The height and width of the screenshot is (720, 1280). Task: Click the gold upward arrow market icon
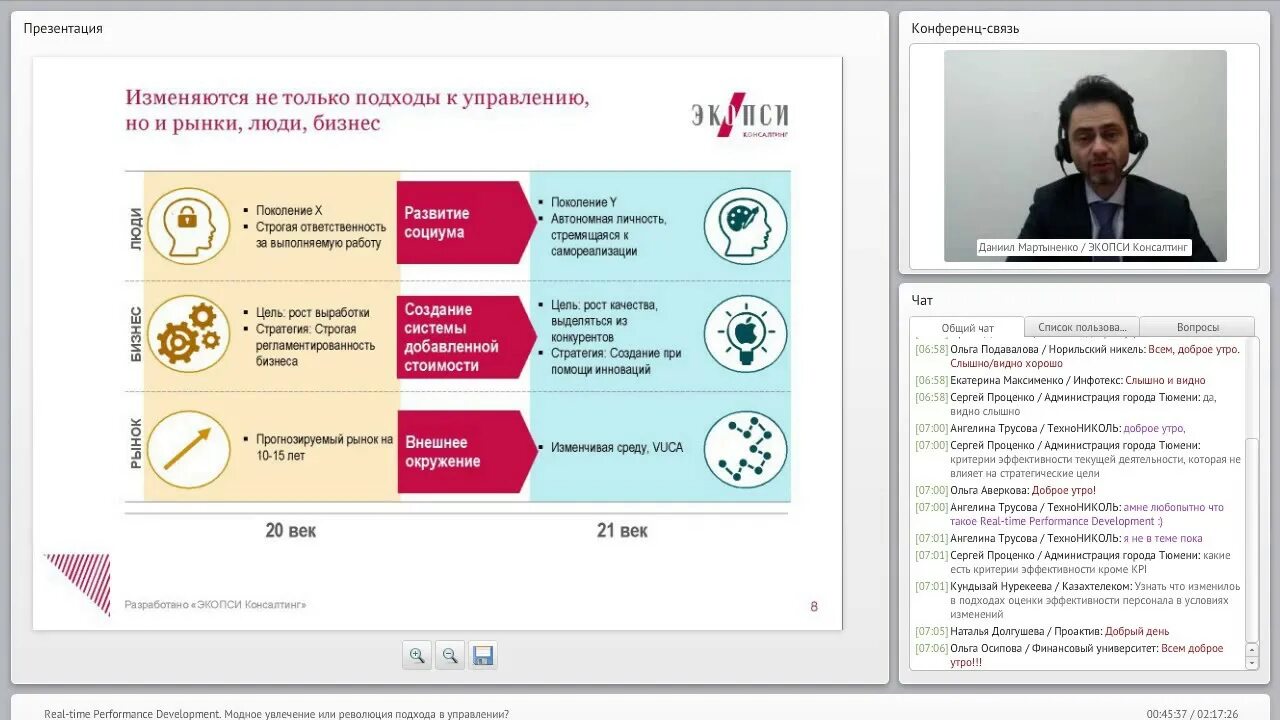click(x=188, y=450)
